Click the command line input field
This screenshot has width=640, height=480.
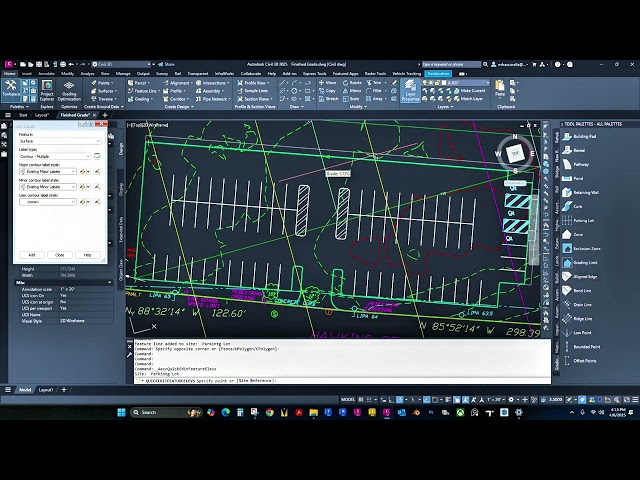click(342, 380)
